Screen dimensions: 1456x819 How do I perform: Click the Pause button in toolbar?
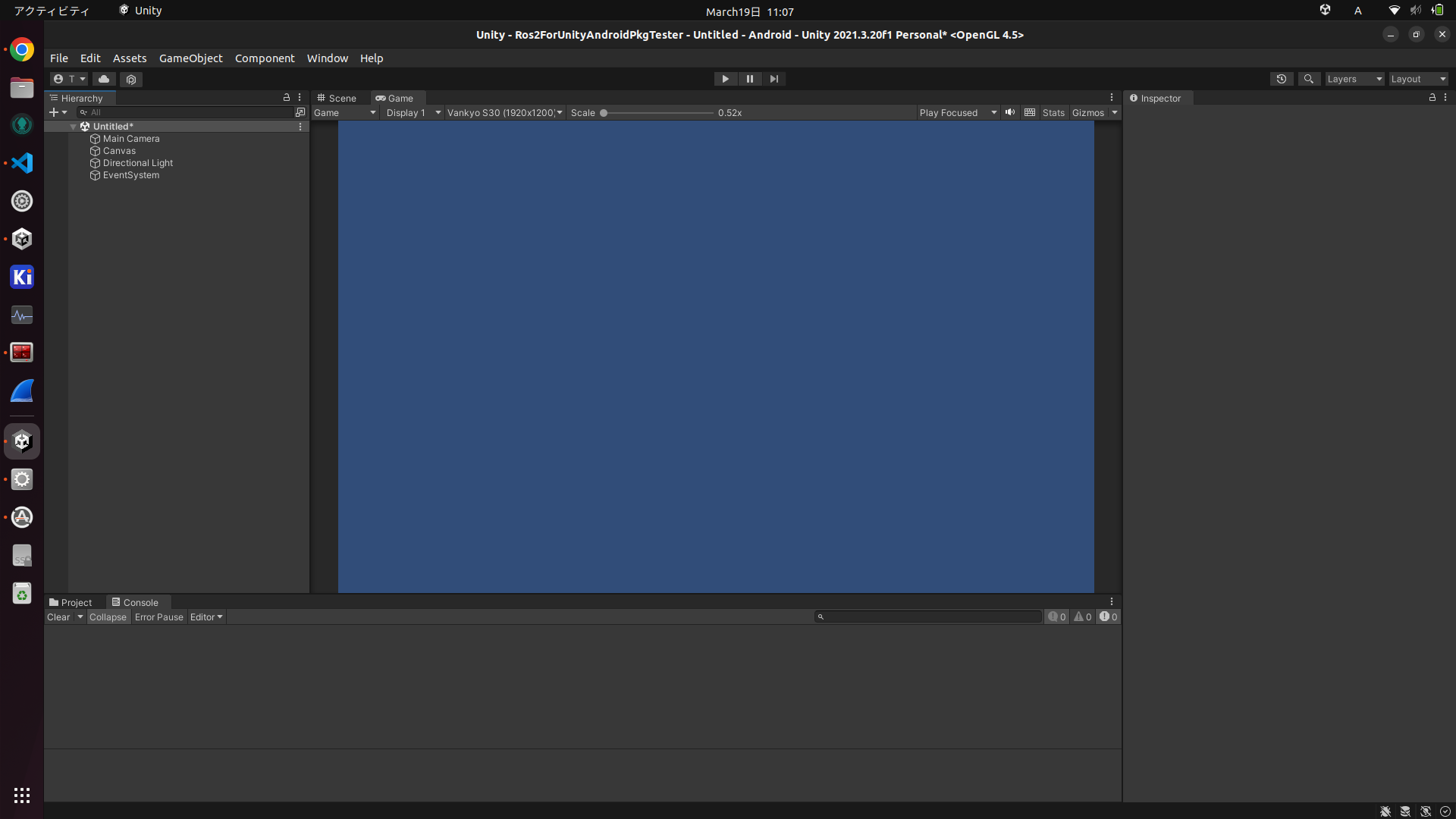click(749, 79)
